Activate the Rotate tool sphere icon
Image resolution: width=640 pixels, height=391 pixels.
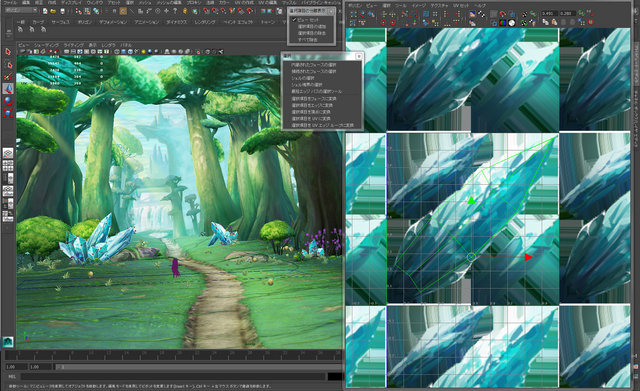pyautogui.click(x=8, y=101)
